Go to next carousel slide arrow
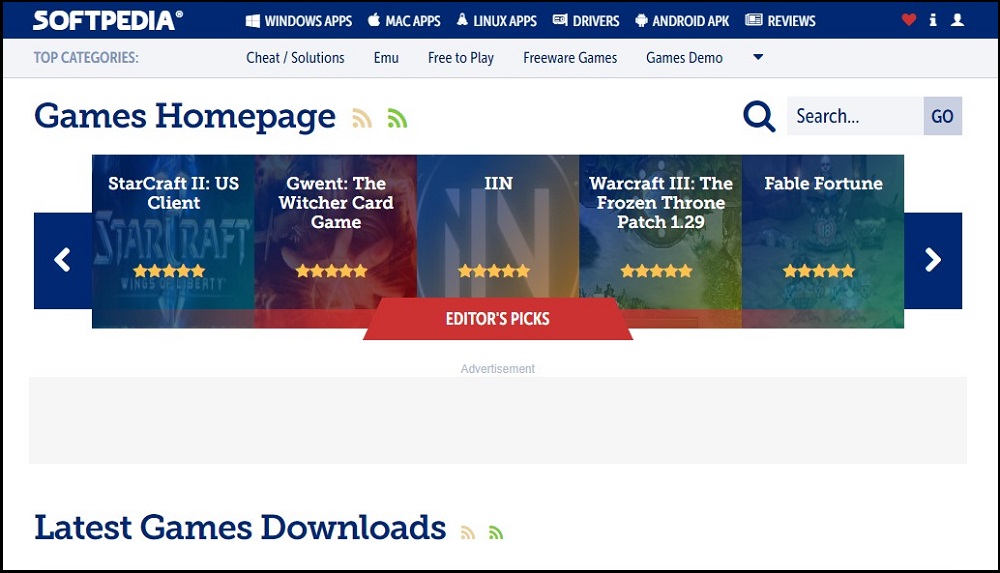The height and width of the screenshot is (573, 1000). click(933, 260)
